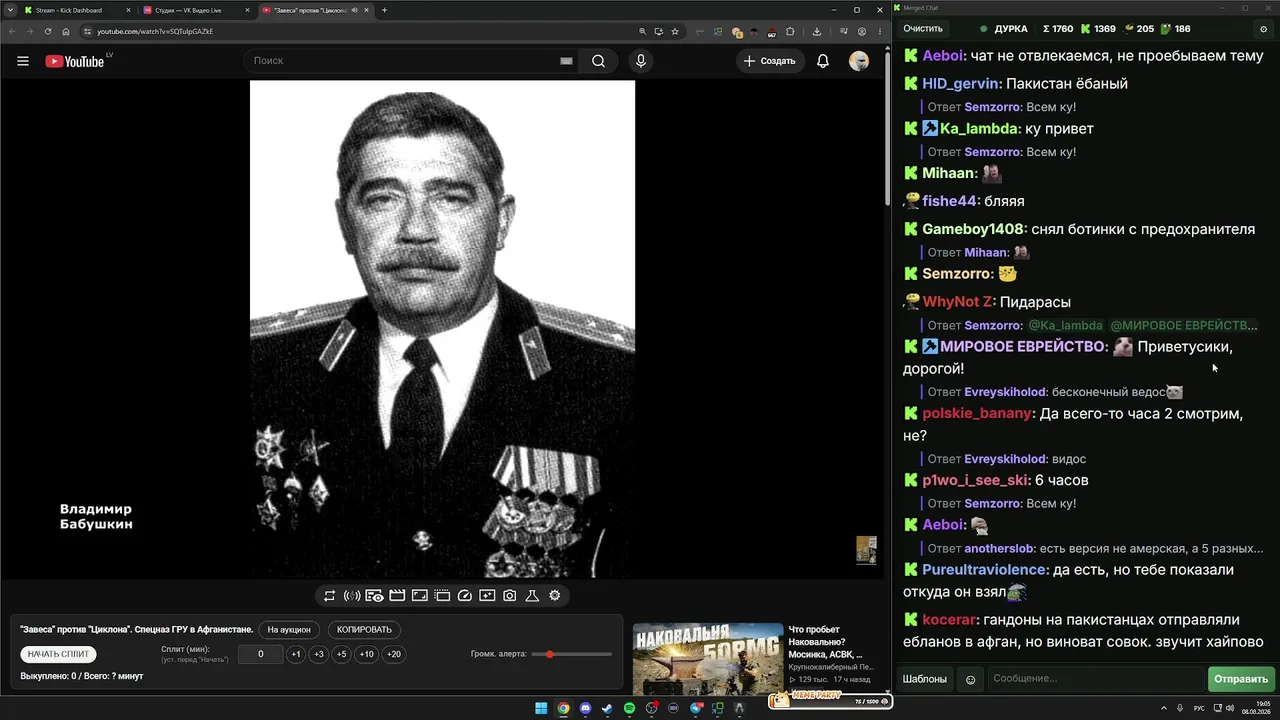
Task: Click the browser address bar URL
Action: [x=155, y=31]
